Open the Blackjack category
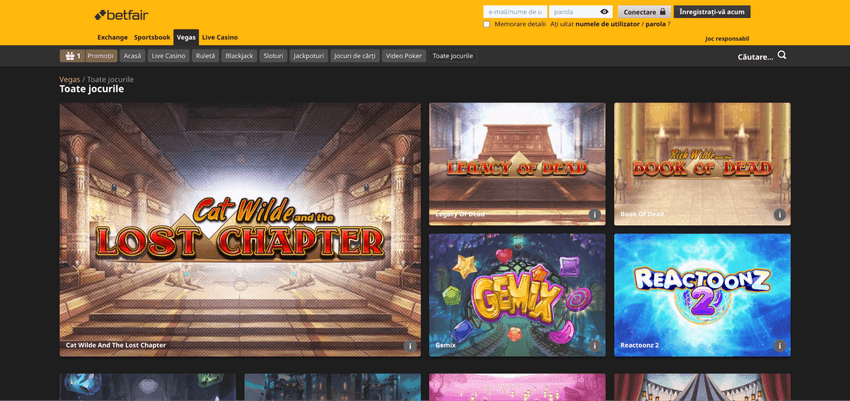Screen dimensions: 850x401 [x=239, y=56]
